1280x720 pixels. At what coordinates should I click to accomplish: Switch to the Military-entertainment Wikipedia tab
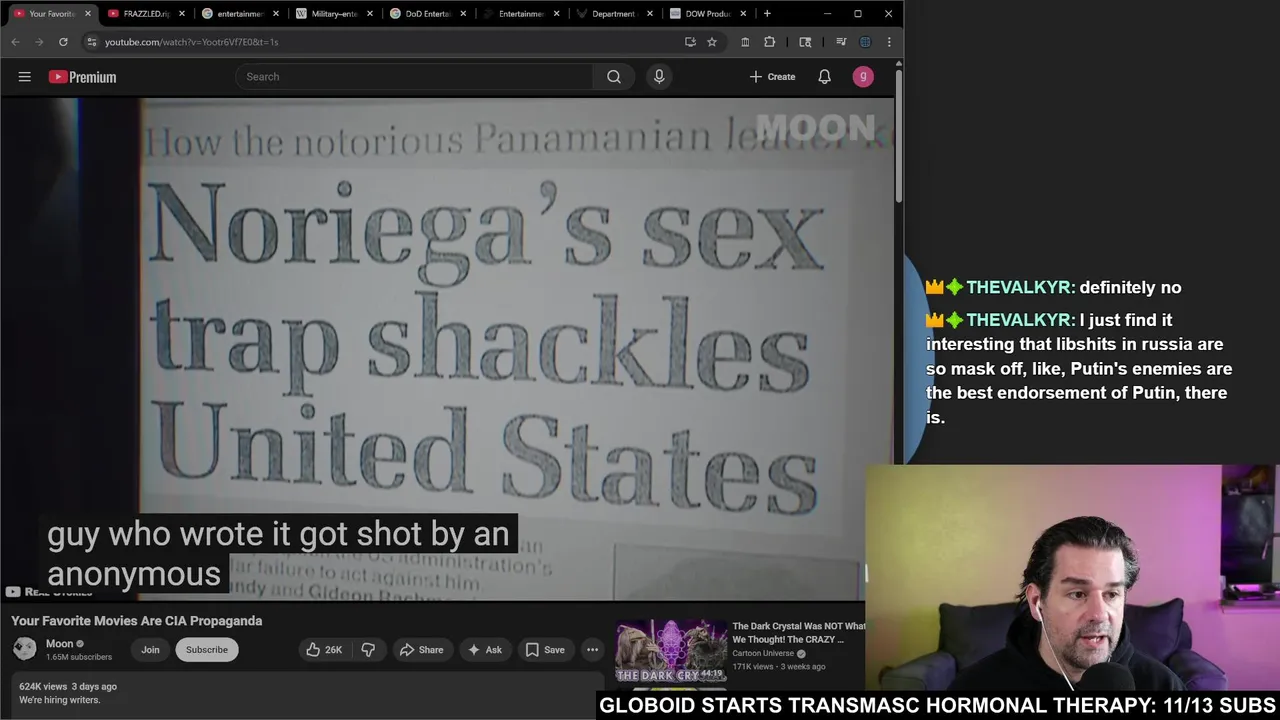pyautogui.click(x=333, y=14)
